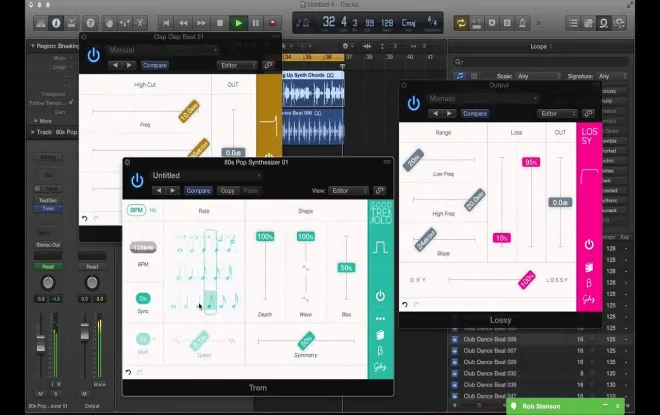Open Editor dropdown in Clap Clap Beat window
The image size is (660, 415).
pos(237,65)
